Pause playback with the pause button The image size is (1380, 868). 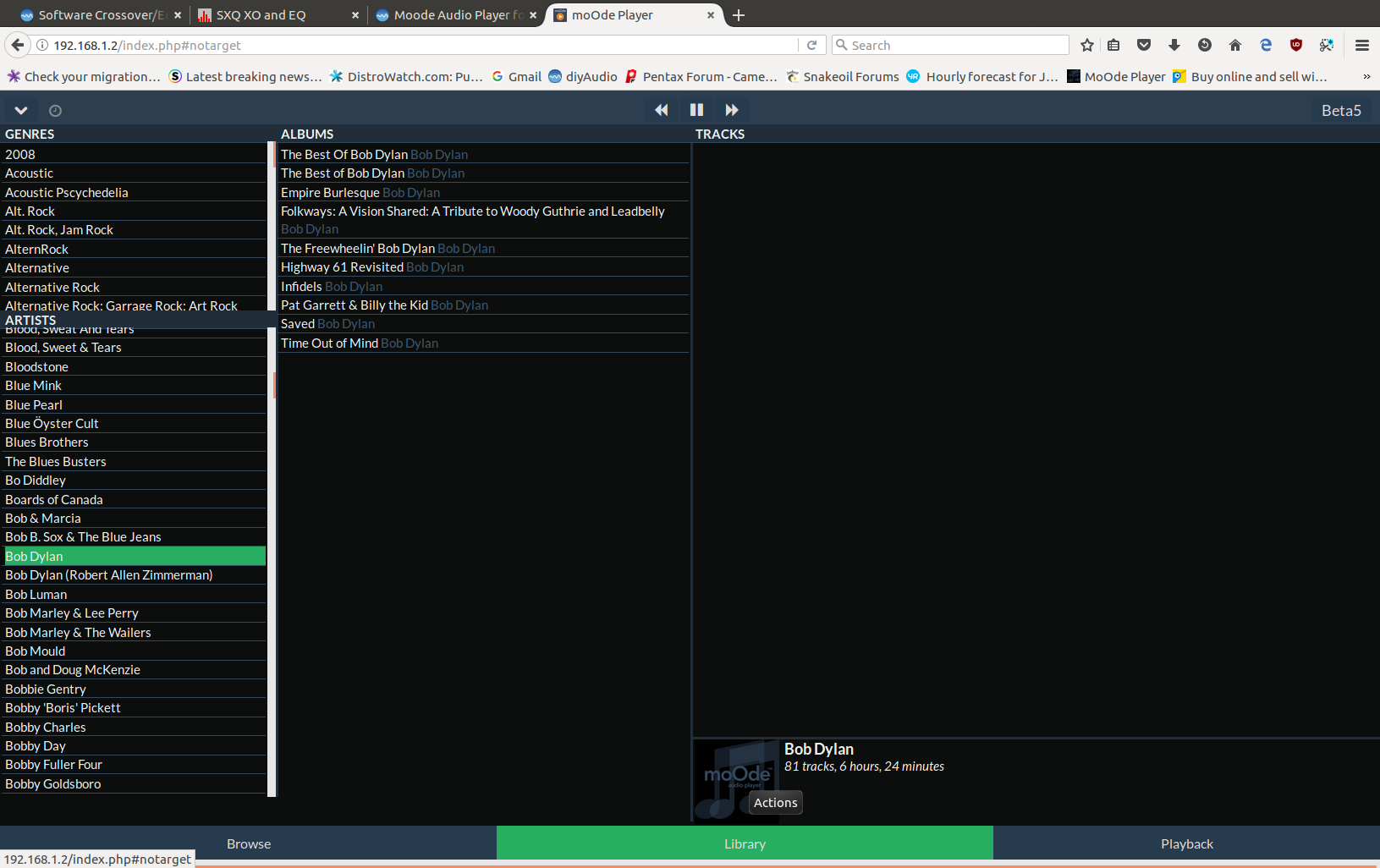click(696, 110)
